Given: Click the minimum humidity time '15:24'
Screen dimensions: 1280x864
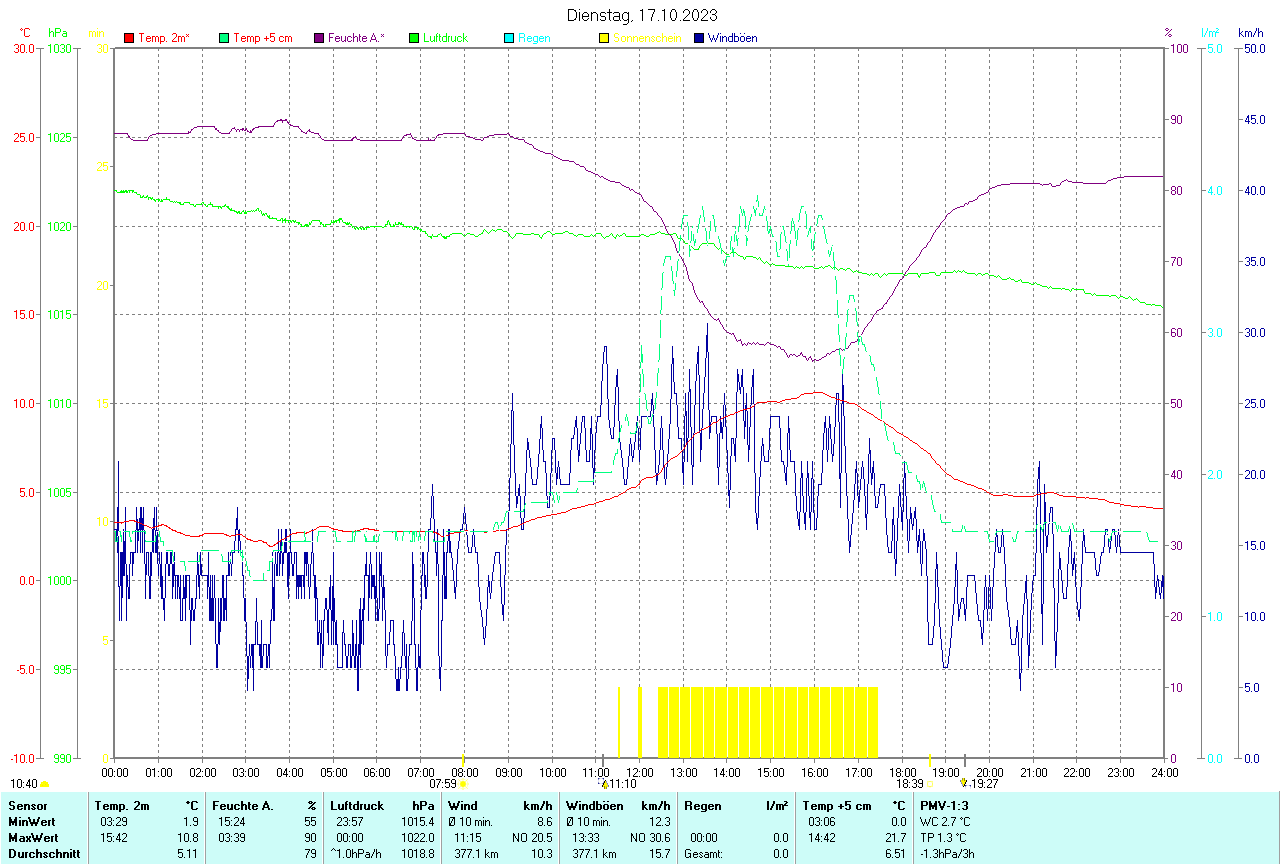Looking at the screenshot, I should [x=231, y=822].
